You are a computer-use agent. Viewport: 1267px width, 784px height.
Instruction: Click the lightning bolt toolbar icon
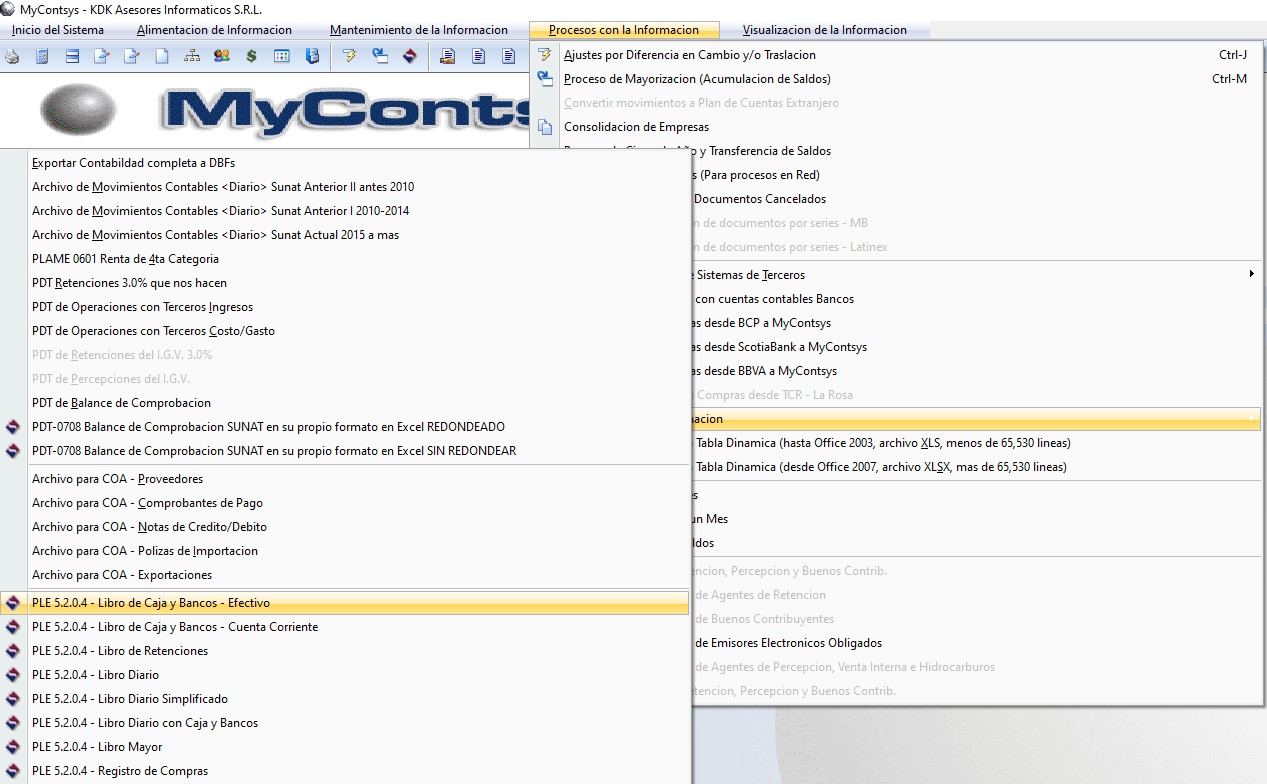[x=349, y=56]
